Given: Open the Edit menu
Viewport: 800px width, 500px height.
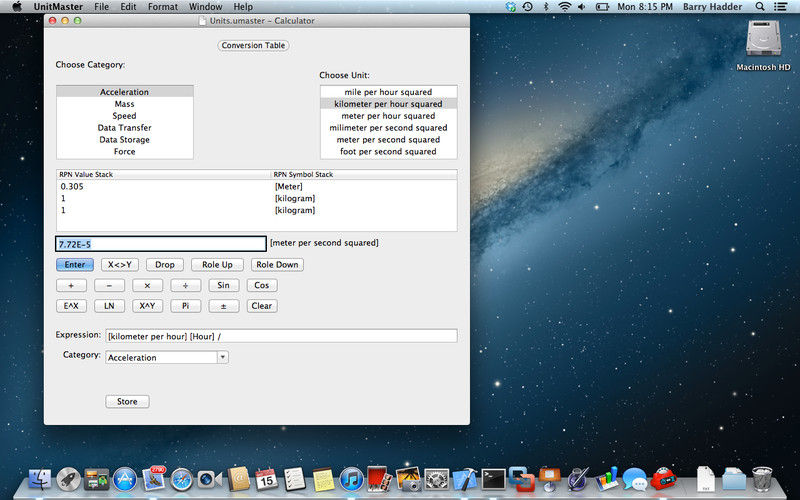Looking at the screenshot, I should [128, 7].
